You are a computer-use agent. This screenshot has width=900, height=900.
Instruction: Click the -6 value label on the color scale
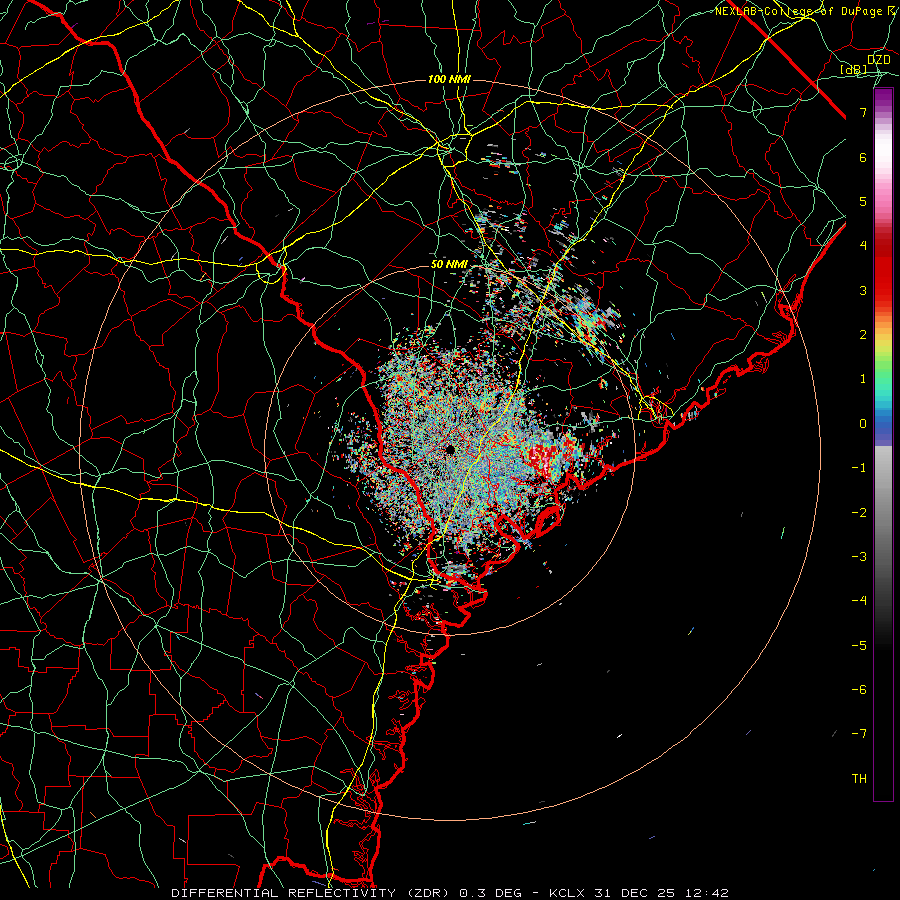pyautogui.click(x=859, y=689)
